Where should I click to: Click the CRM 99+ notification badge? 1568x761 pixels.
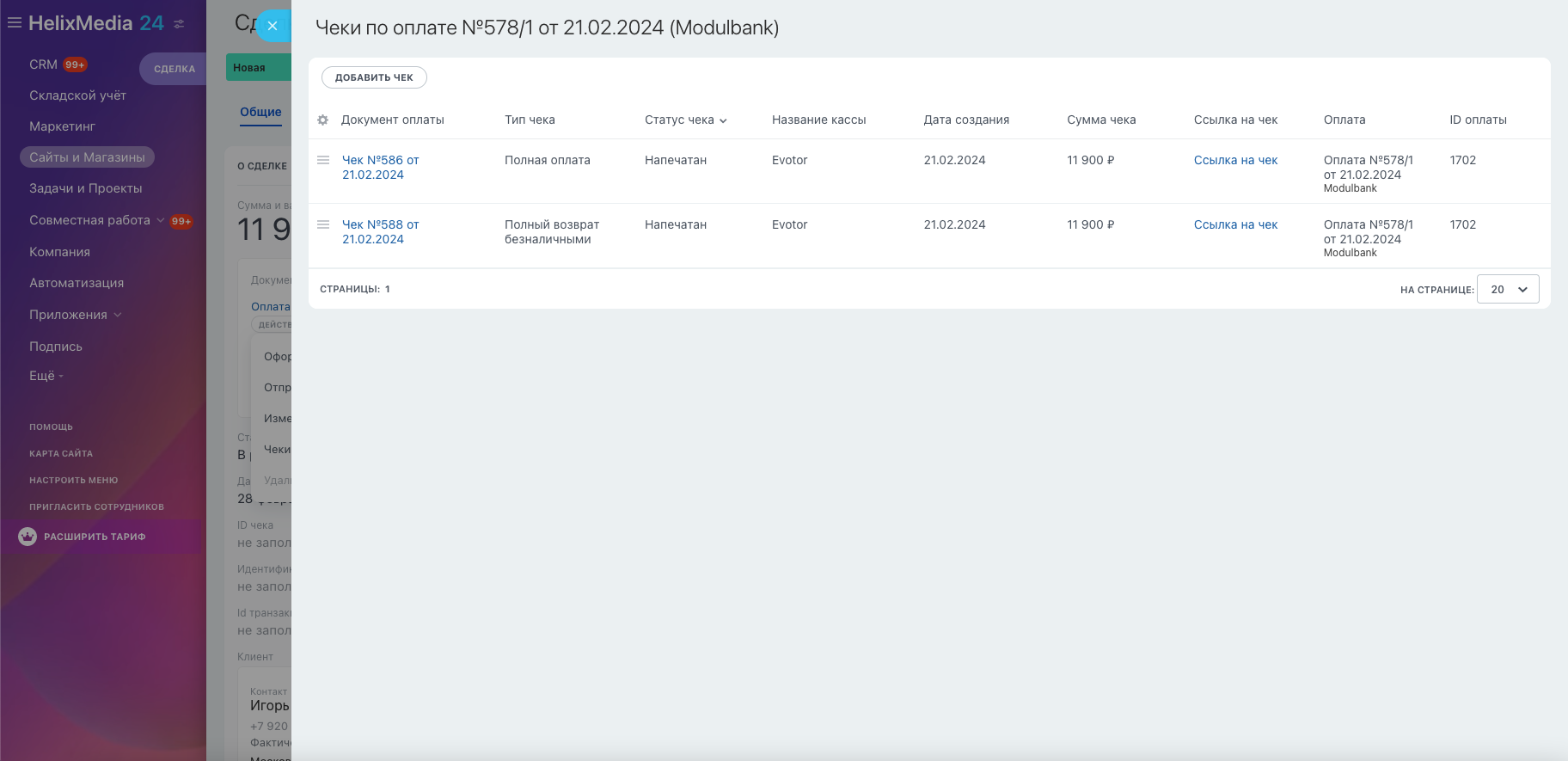[x=75, y=65]
